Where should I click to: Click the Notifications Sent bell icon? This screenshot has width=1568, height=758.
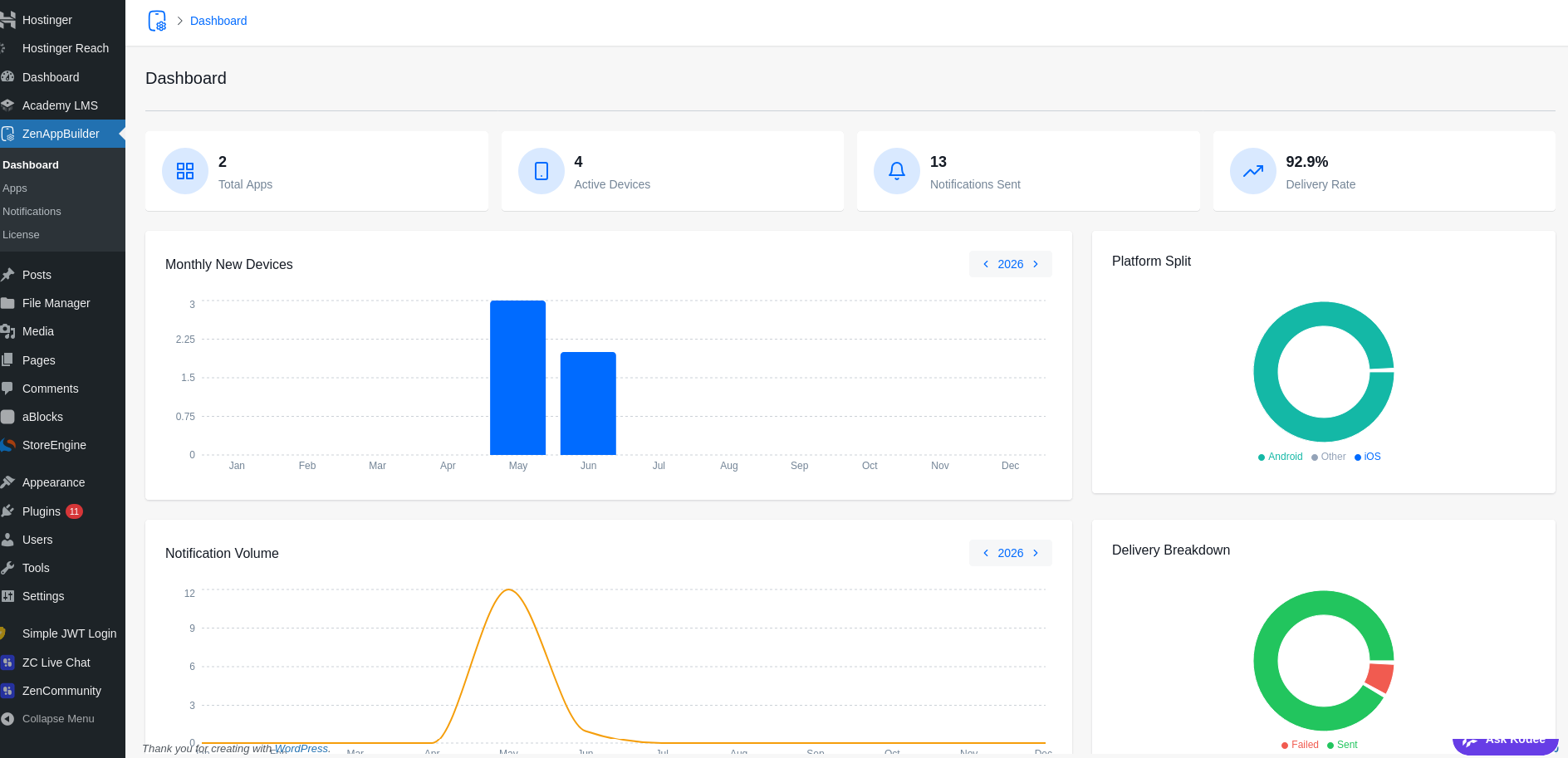click(897, 171)
